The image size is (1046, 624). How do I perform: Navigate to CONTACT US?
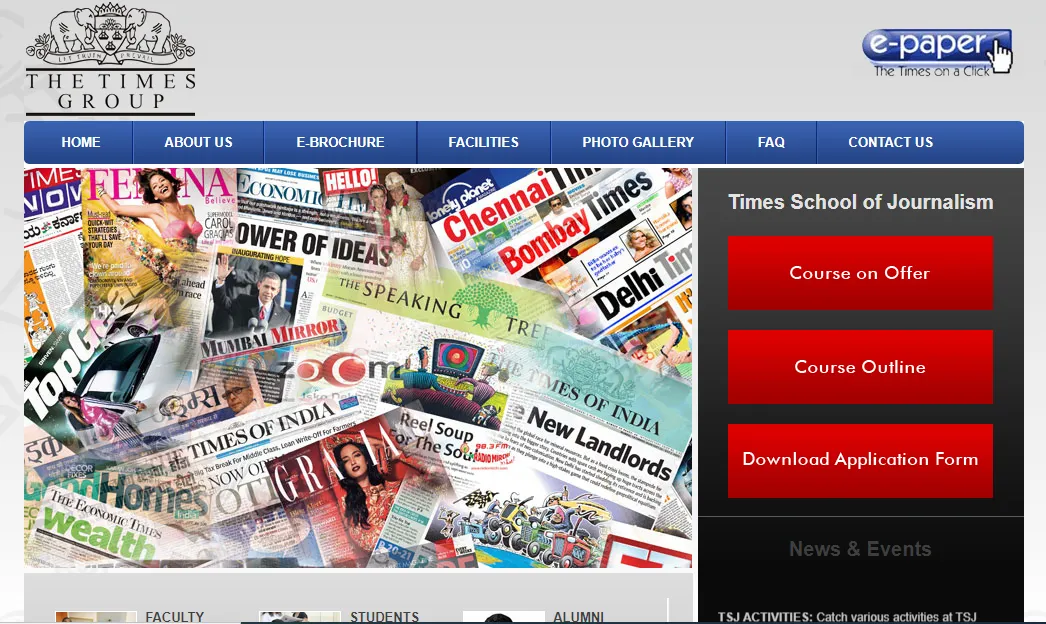pyautogui.click(x=890, y=142)
